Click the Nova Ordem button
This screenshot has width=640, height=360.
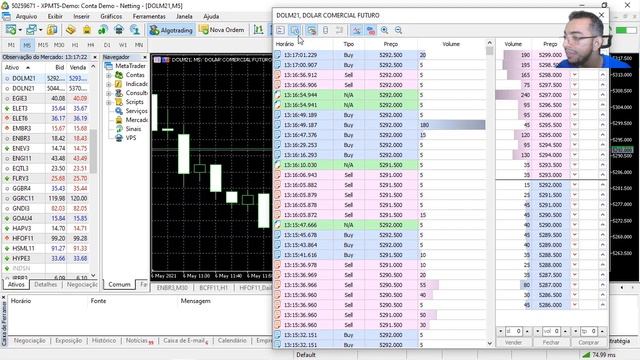coord(222,30)
